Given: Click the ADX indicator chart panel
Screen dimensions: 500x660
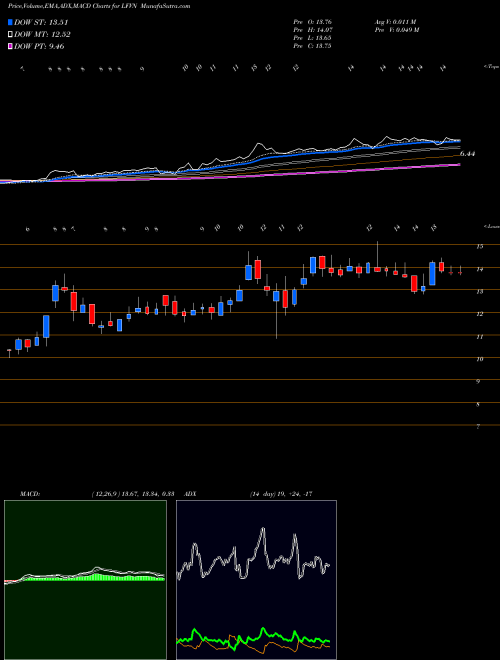Looking at the screenshot, I should 256,580.
